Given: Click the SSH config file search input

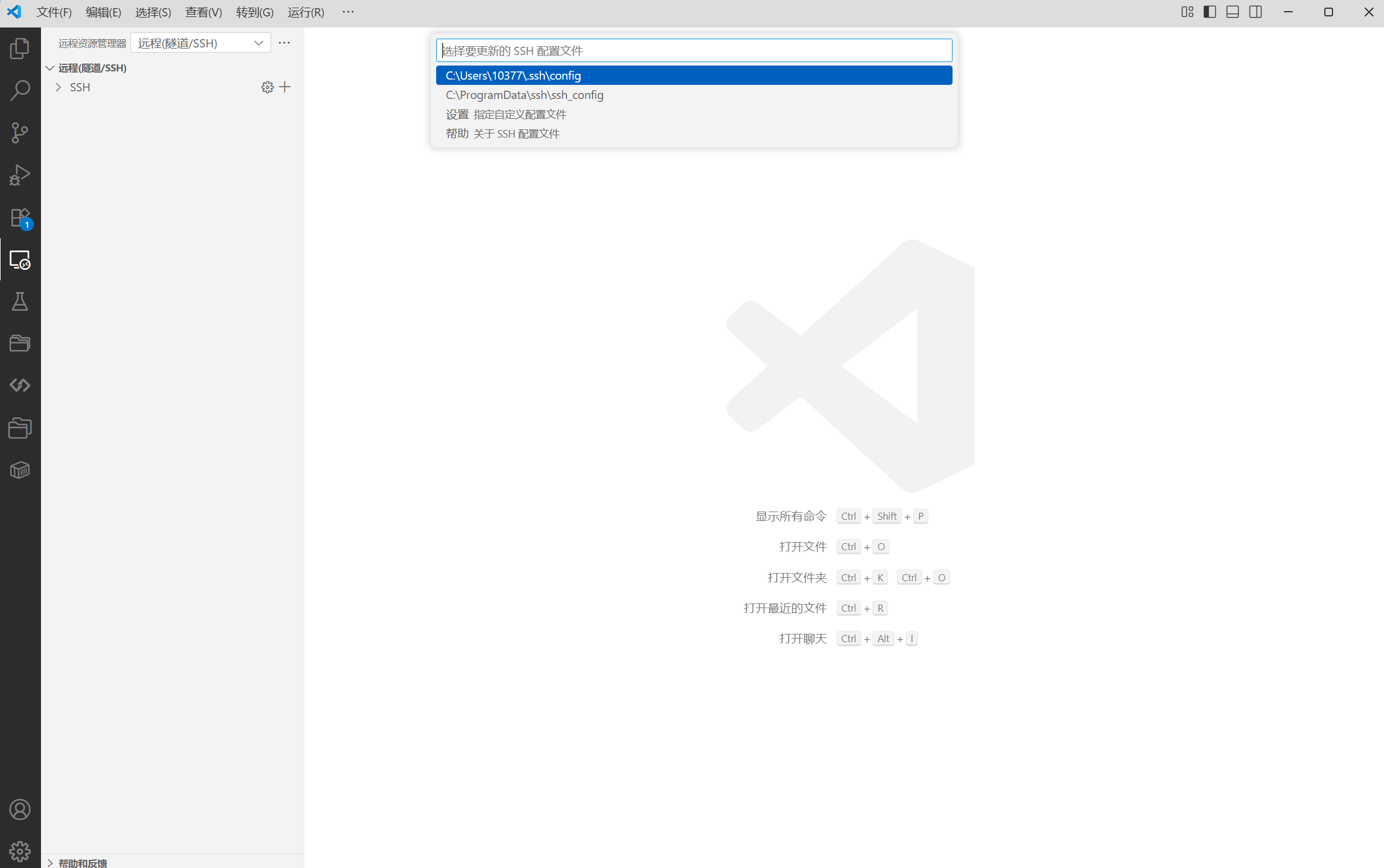Looking at the screenshot, I should coord(694,51).
